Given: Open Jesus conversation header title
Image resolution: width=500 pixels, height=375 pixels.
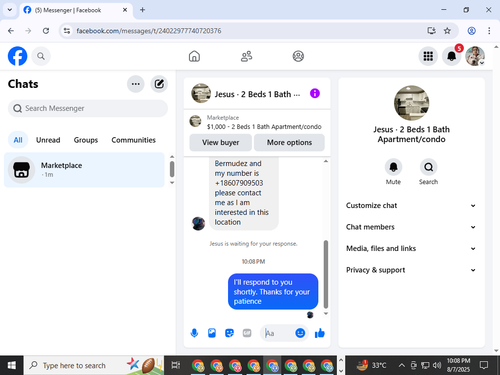Looking at the screenshot, I should point(257,94).
